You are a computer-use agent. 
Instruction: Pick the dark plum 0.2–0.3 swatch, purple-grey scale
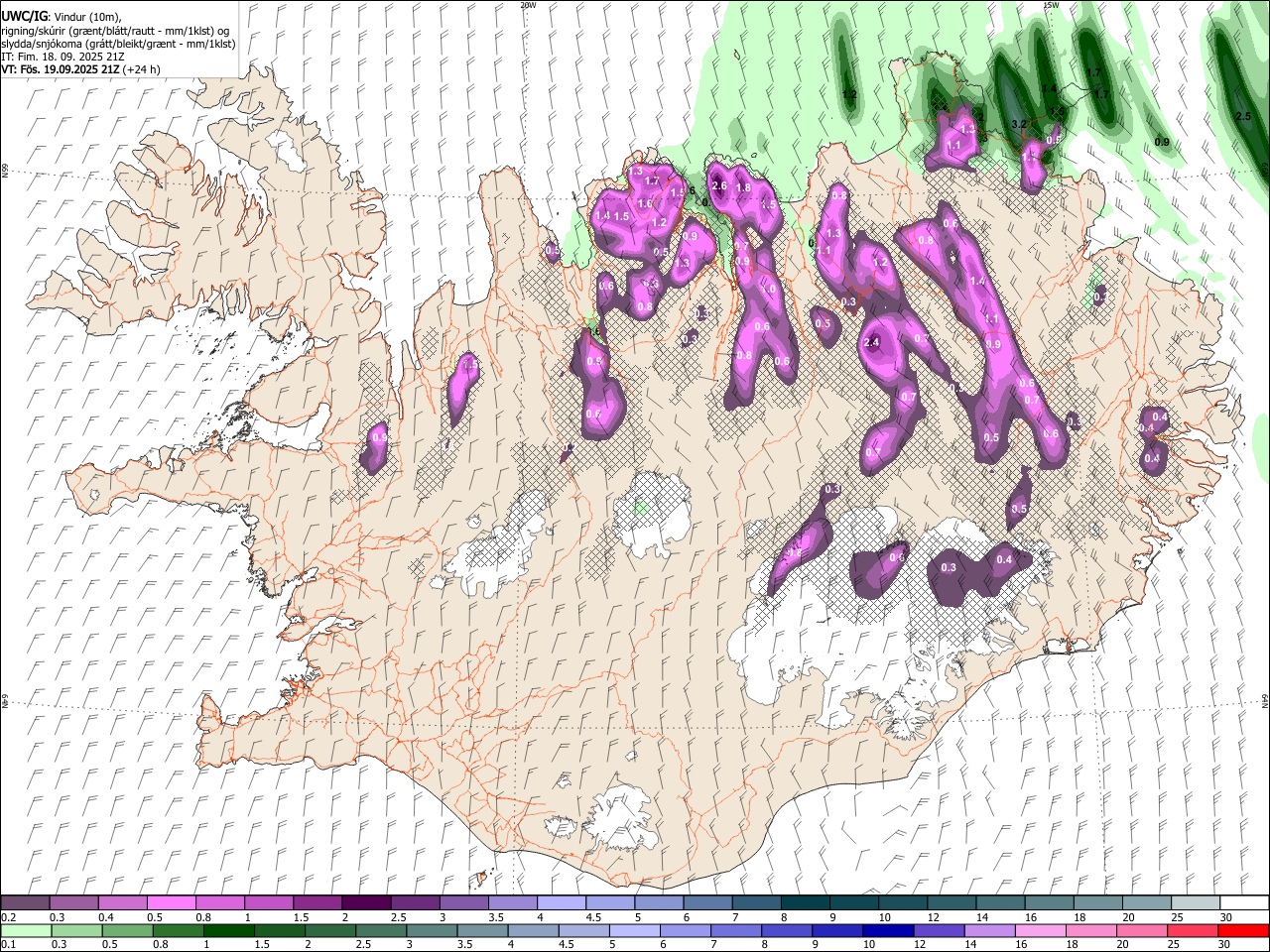[25, 903]
